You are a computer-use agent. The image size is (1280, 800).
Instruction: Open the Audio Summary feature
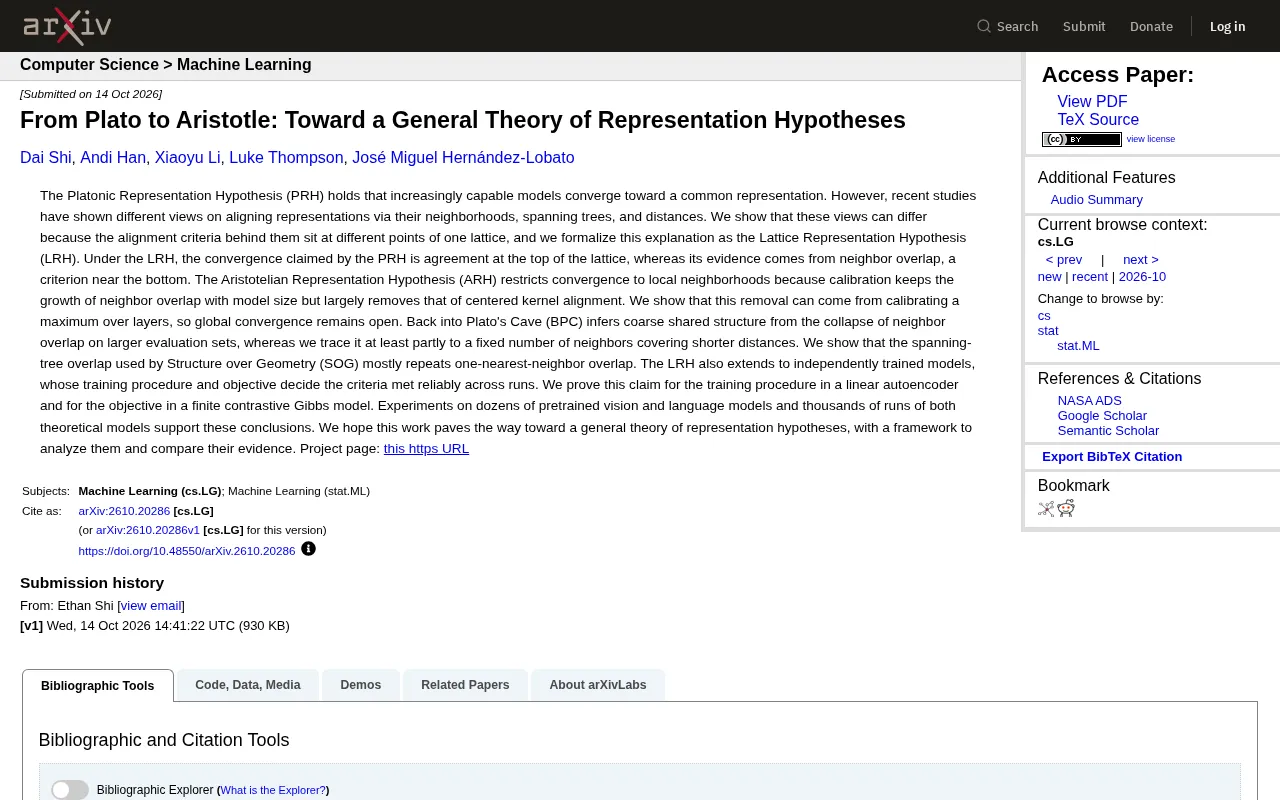point(1096,200)
